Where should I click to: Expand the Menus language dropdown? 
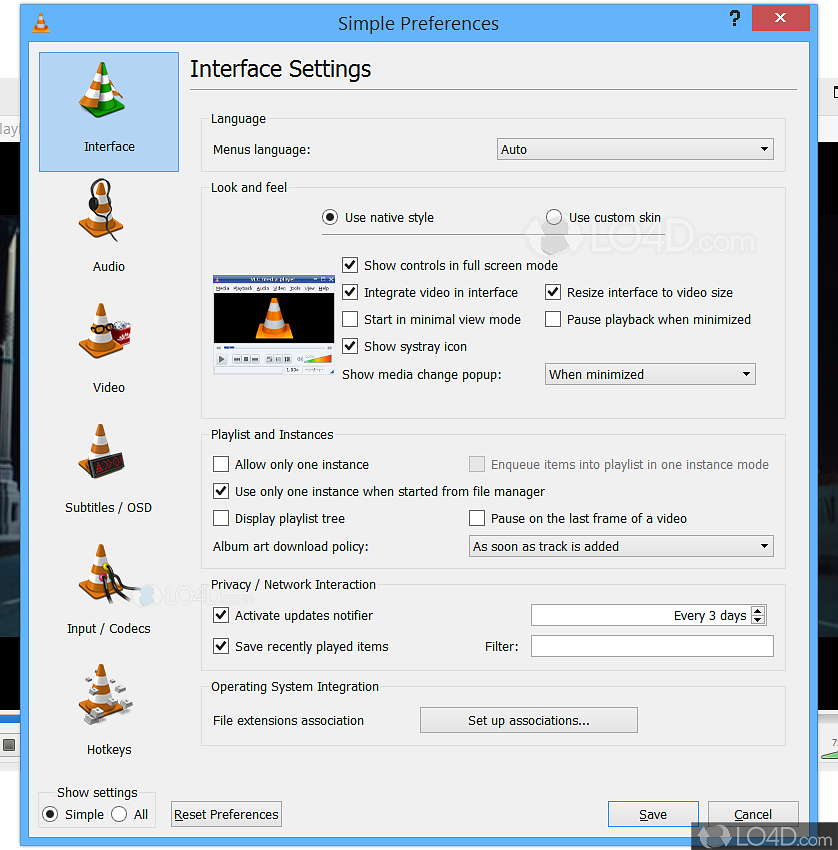(635, 149)
